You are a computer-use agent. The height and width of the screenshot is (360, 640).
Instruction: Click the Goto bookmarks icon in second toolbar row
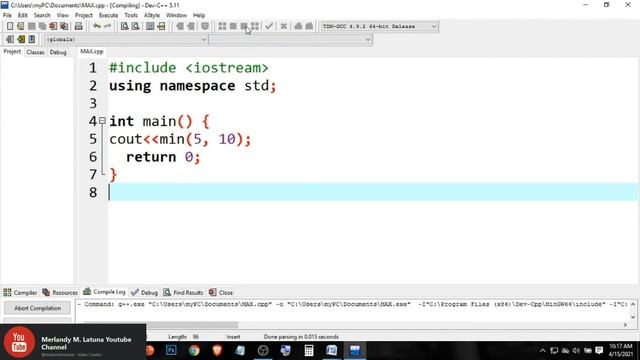click(32, 39)
